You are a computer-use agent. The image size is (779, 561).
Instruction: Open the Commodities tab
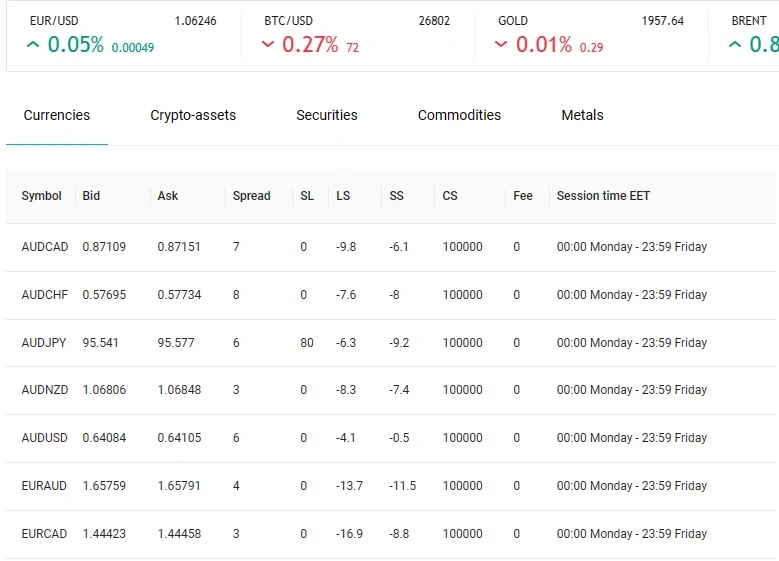pos(459,115)
